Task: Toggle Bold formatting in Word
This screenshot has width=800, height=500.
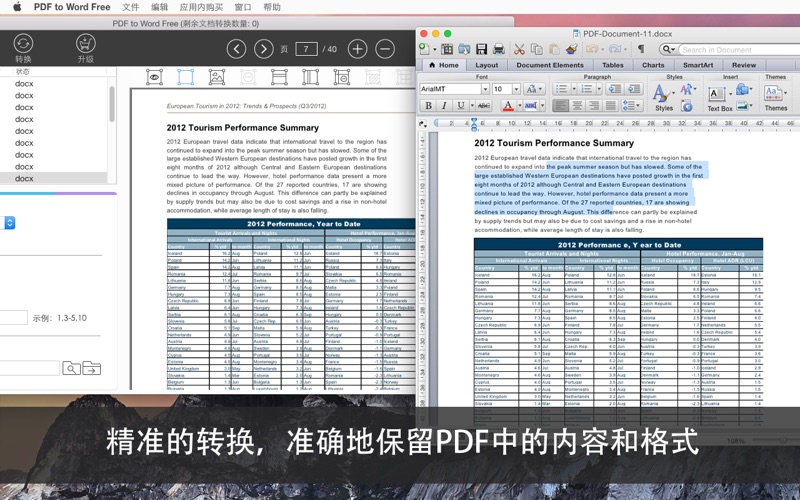Action: click(x=429, y=106)
